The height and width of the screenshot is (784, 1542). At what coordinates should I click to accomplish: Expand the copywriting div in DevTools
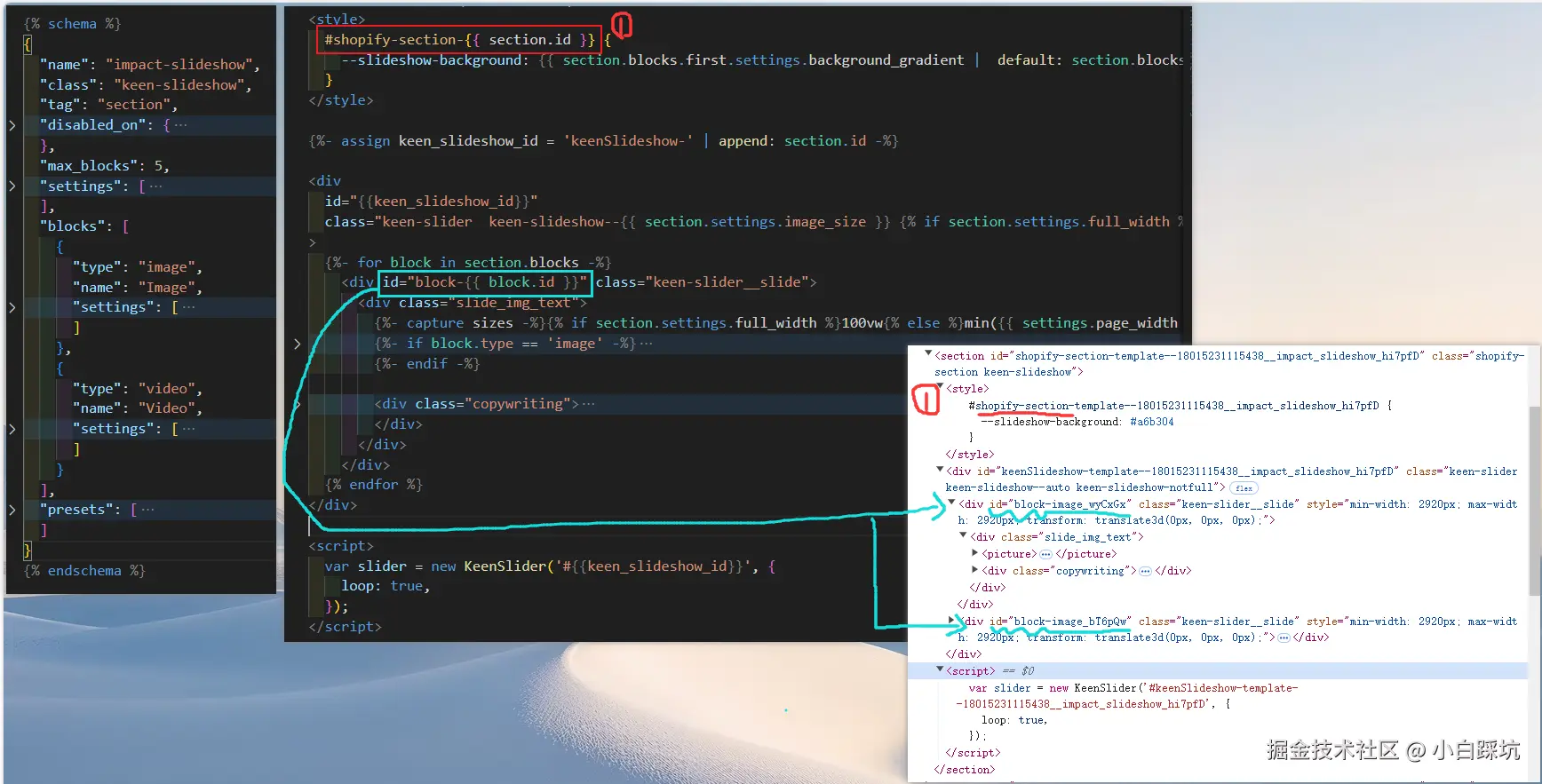tap(975, 570)
